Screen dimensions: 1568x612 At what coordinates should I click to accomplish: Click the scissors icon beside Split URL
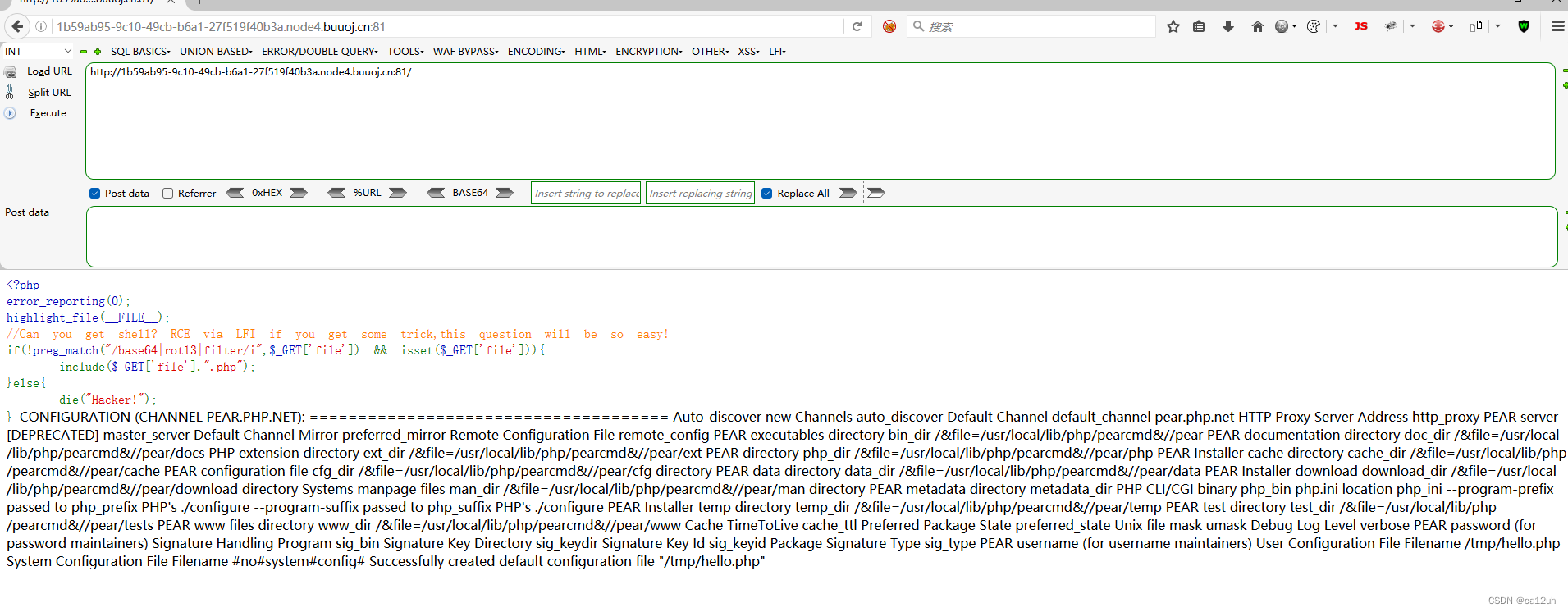click(x=10, y=93)
